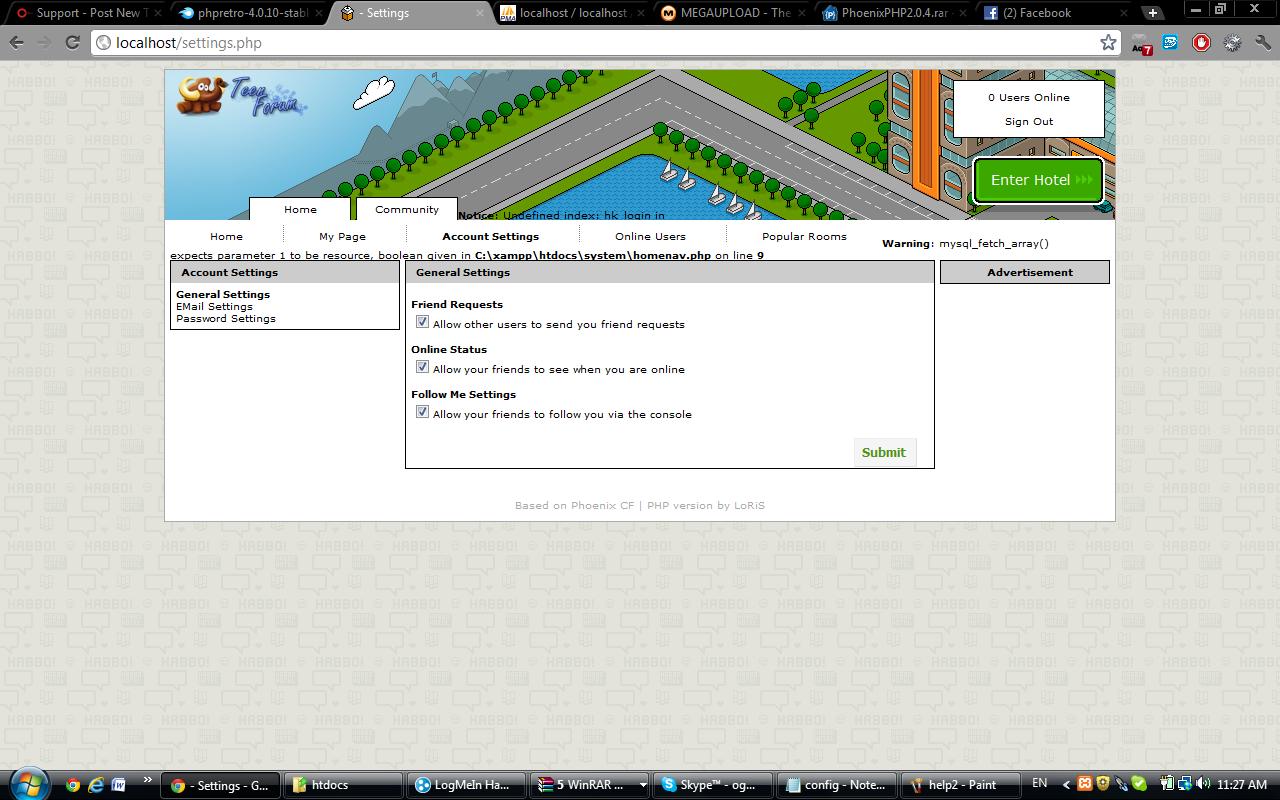Click the 0 Users Online text

1029,97
